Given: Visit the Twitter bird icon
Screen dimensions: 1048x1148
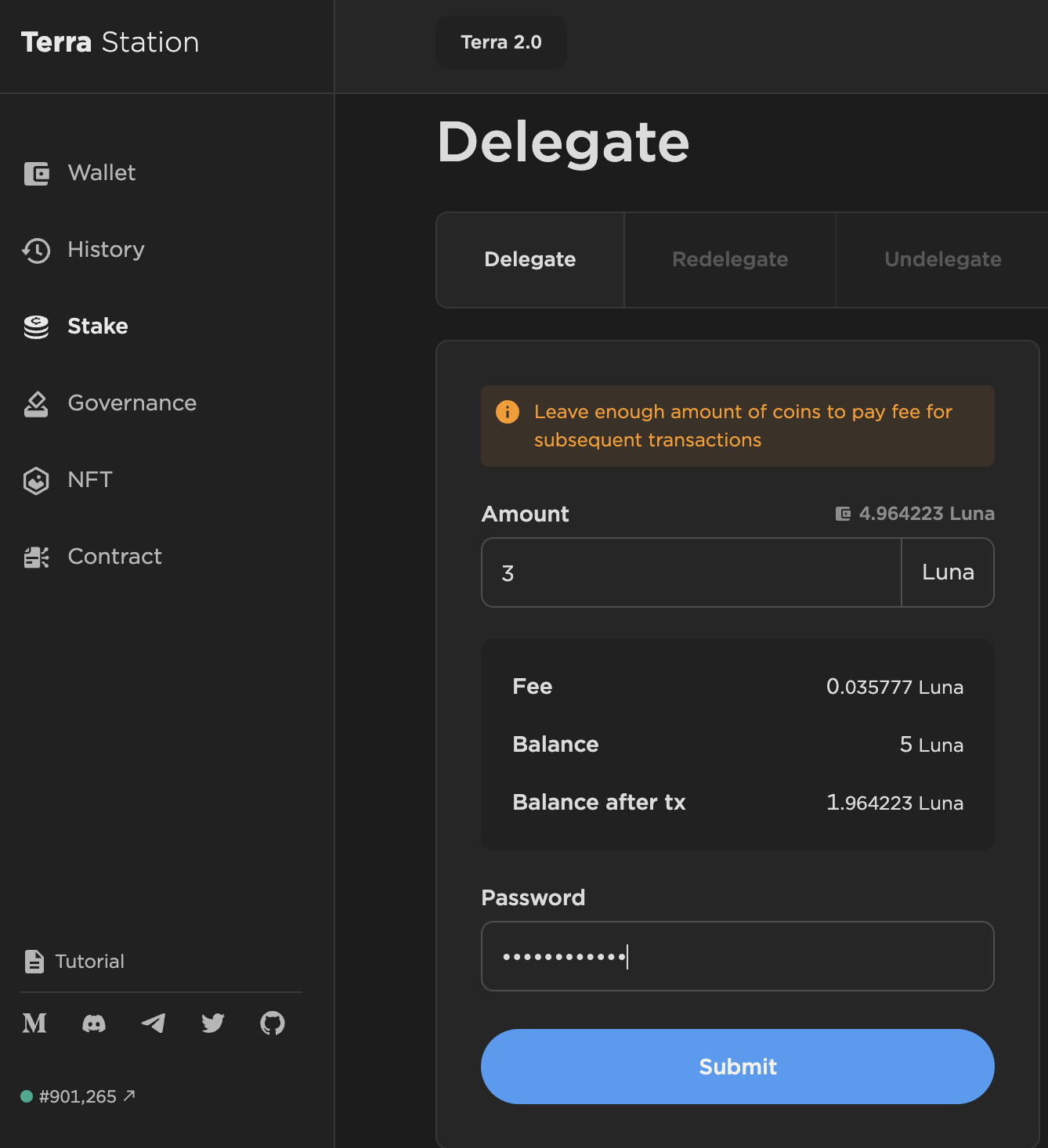Looking at the screenshot, I should click(213, 1023).
